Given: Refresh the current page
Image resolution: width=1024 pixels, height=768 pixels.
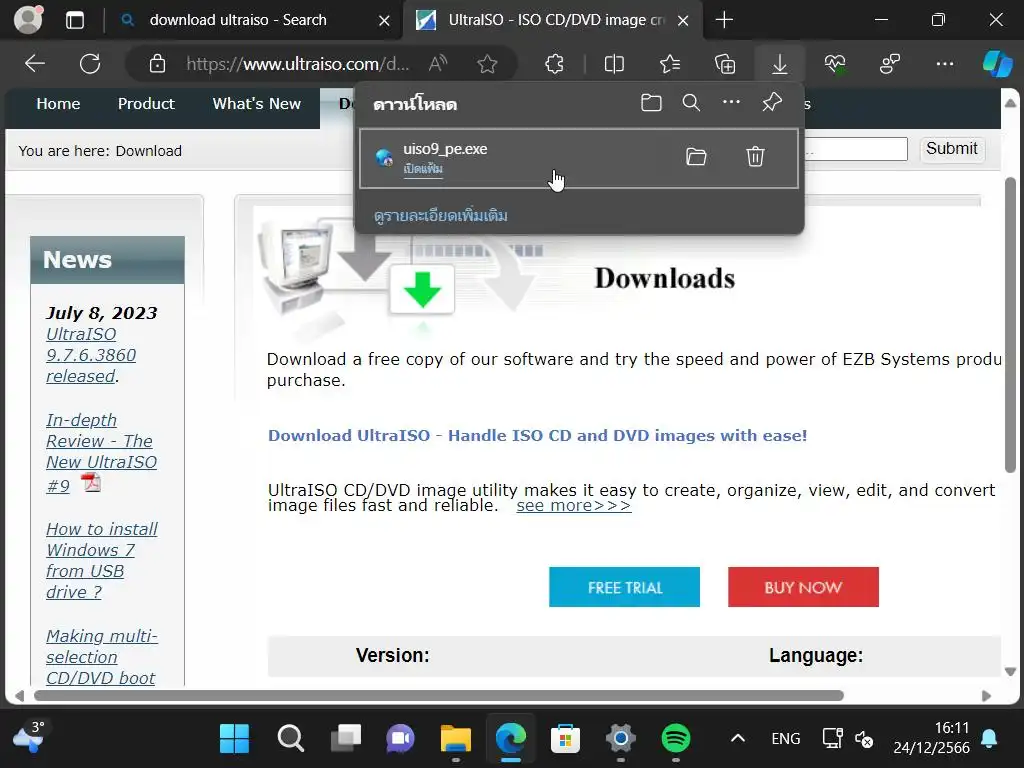Looking at the screenshot, I should click(x=89, y=63).
